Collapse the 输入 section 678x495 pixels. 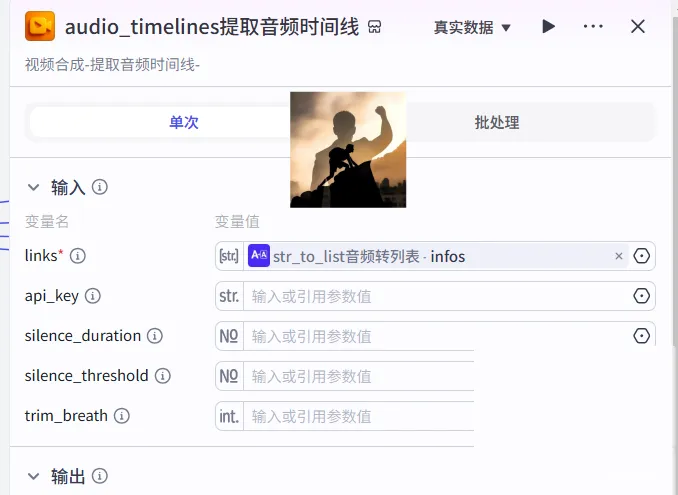pos(33,187)
